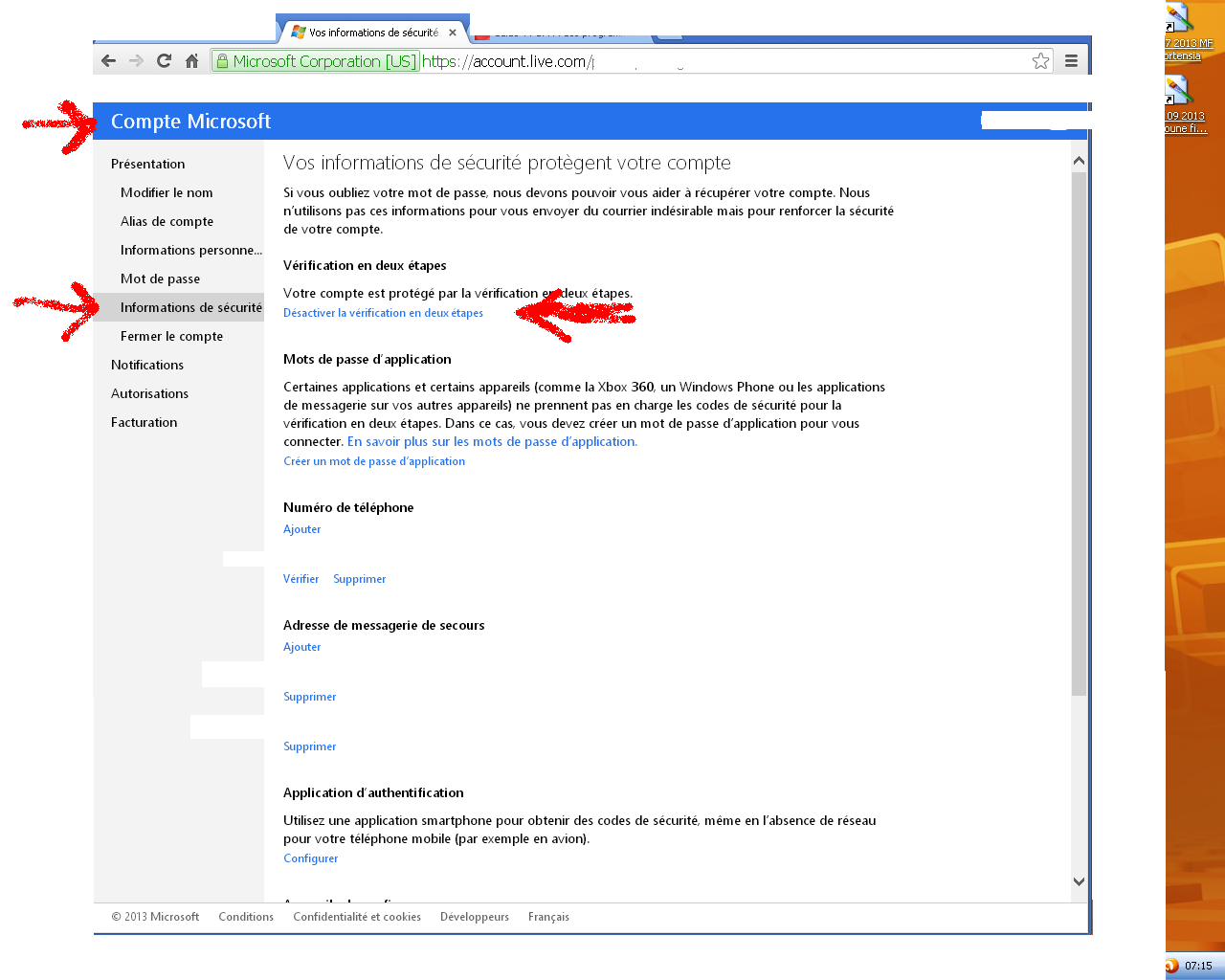Screen dimensions: 1225x980
Task: Click the vertical scrollbar thumb
Action: pyautogui.click(x=1079, y=434)
